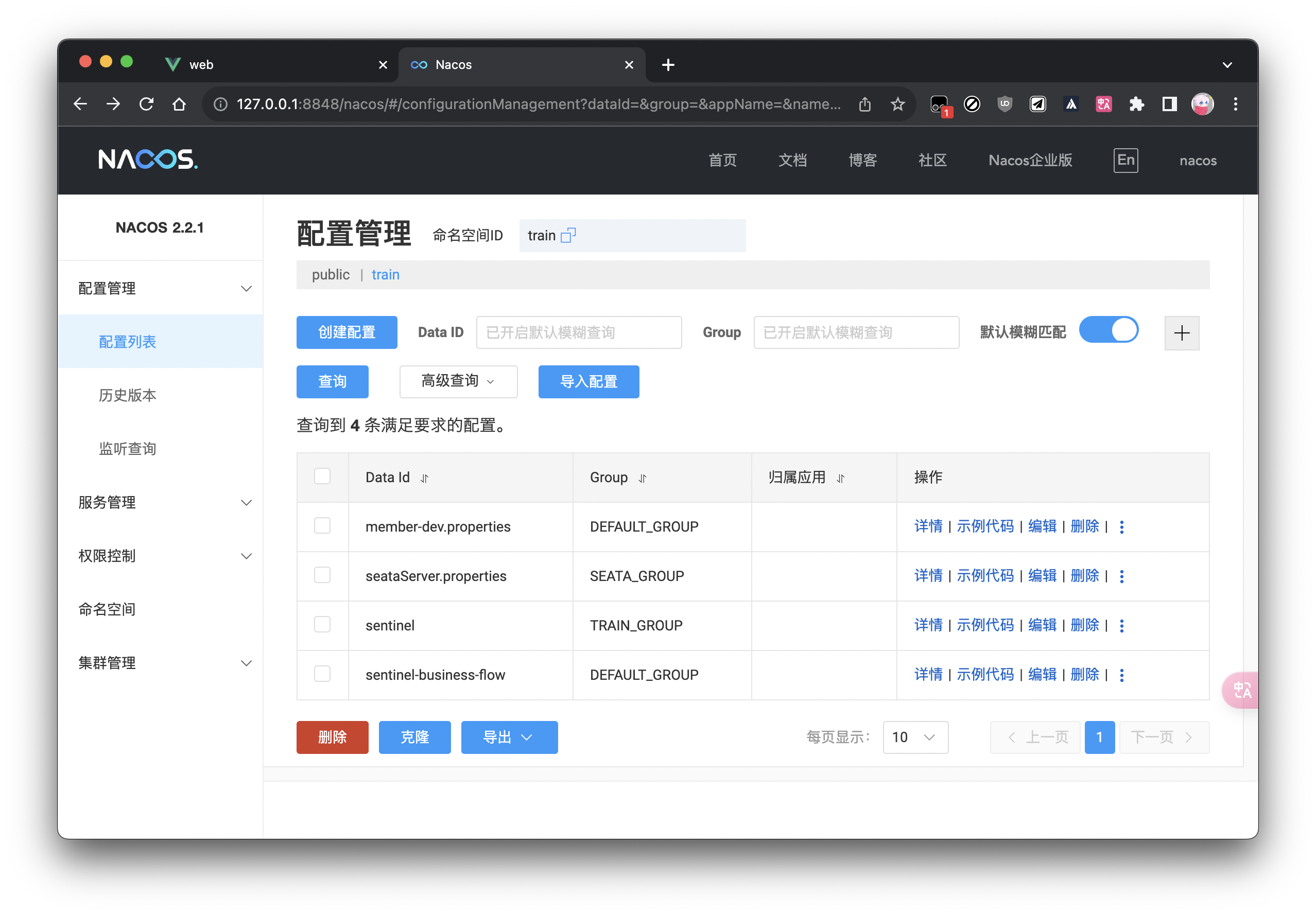The width and height of the screenshot is (1316, 915).
Task: Focus the Data ID search input
Action: (x=578, y=332)
